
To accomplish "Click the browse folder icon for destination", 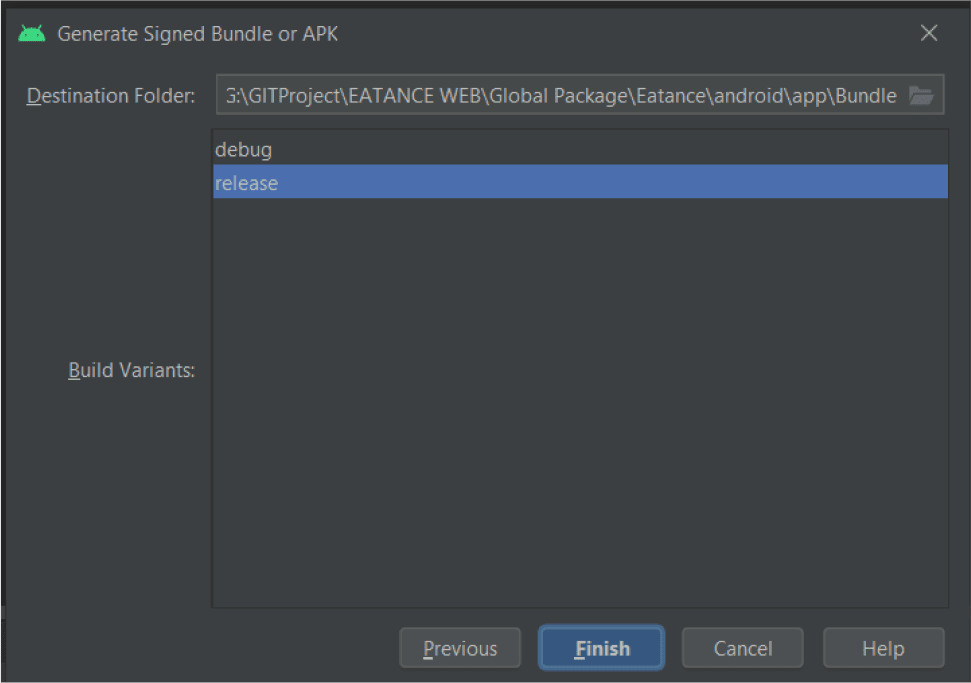I will point(921,96).
